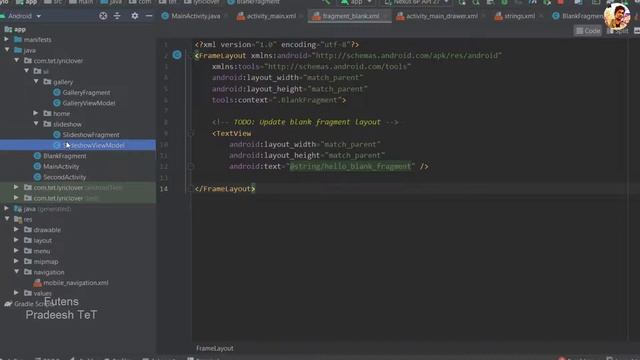Open BlankFragment class in tree
Viewport: 640px width, 360px height.
click(64, 156)
